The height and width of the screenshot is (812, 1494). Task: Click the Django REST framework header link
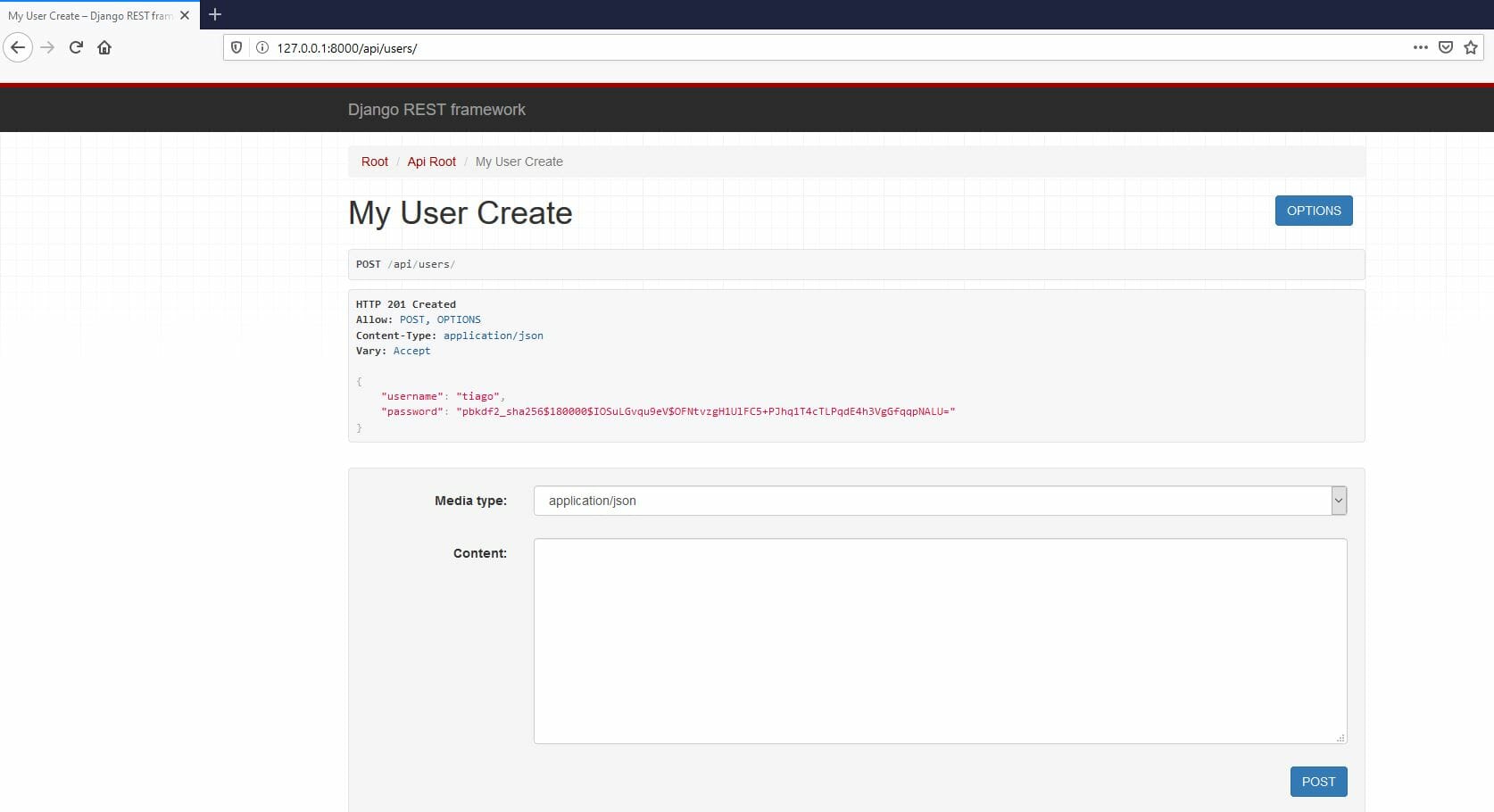point(436,110)
